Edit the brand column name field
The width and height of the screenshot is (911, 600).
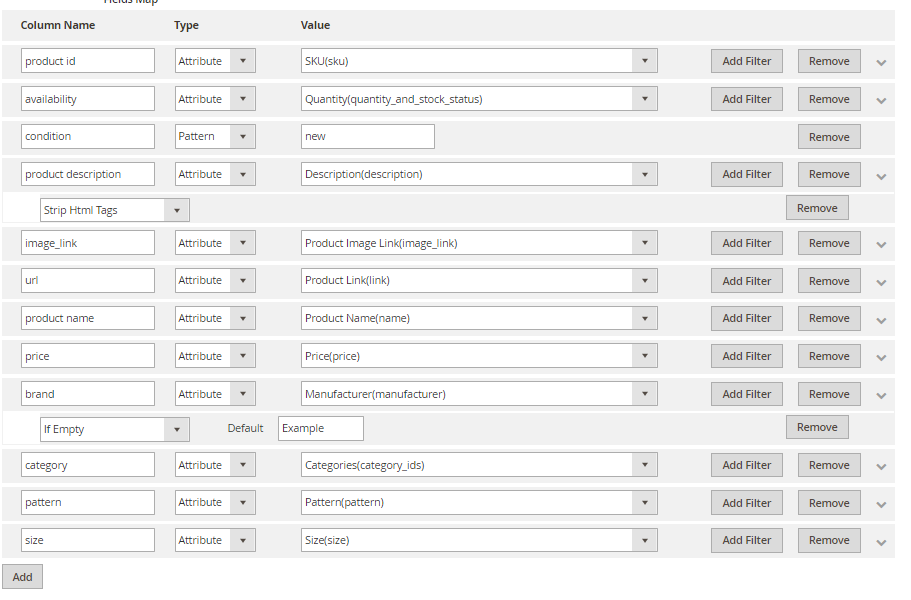pos(88,394)
